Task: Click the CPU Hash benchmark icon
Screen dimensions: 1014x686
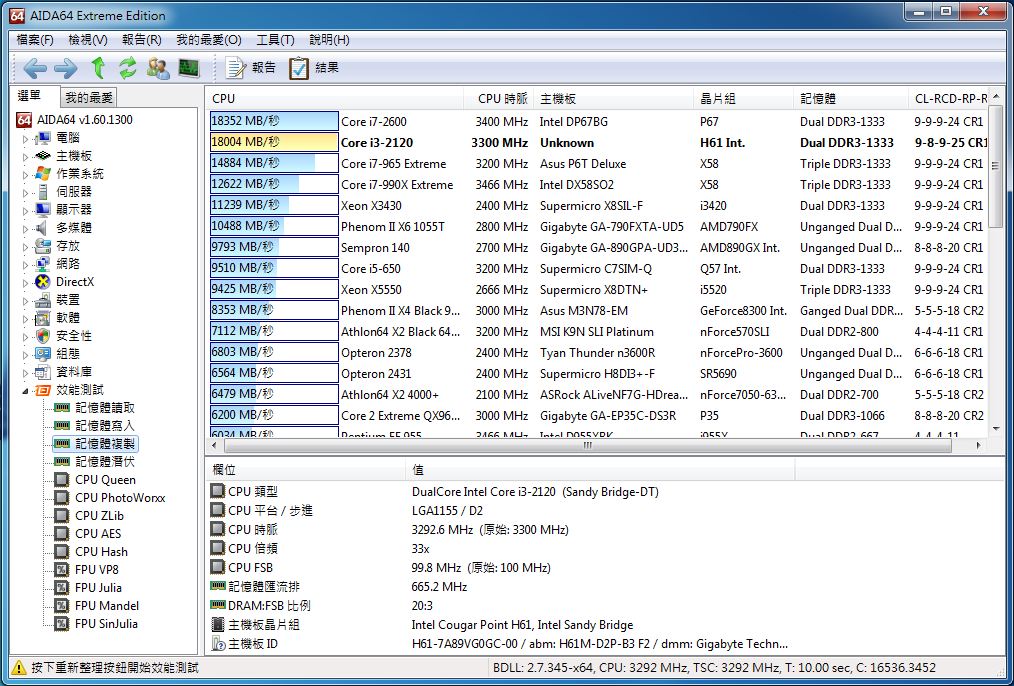Action: coord(61,552)
